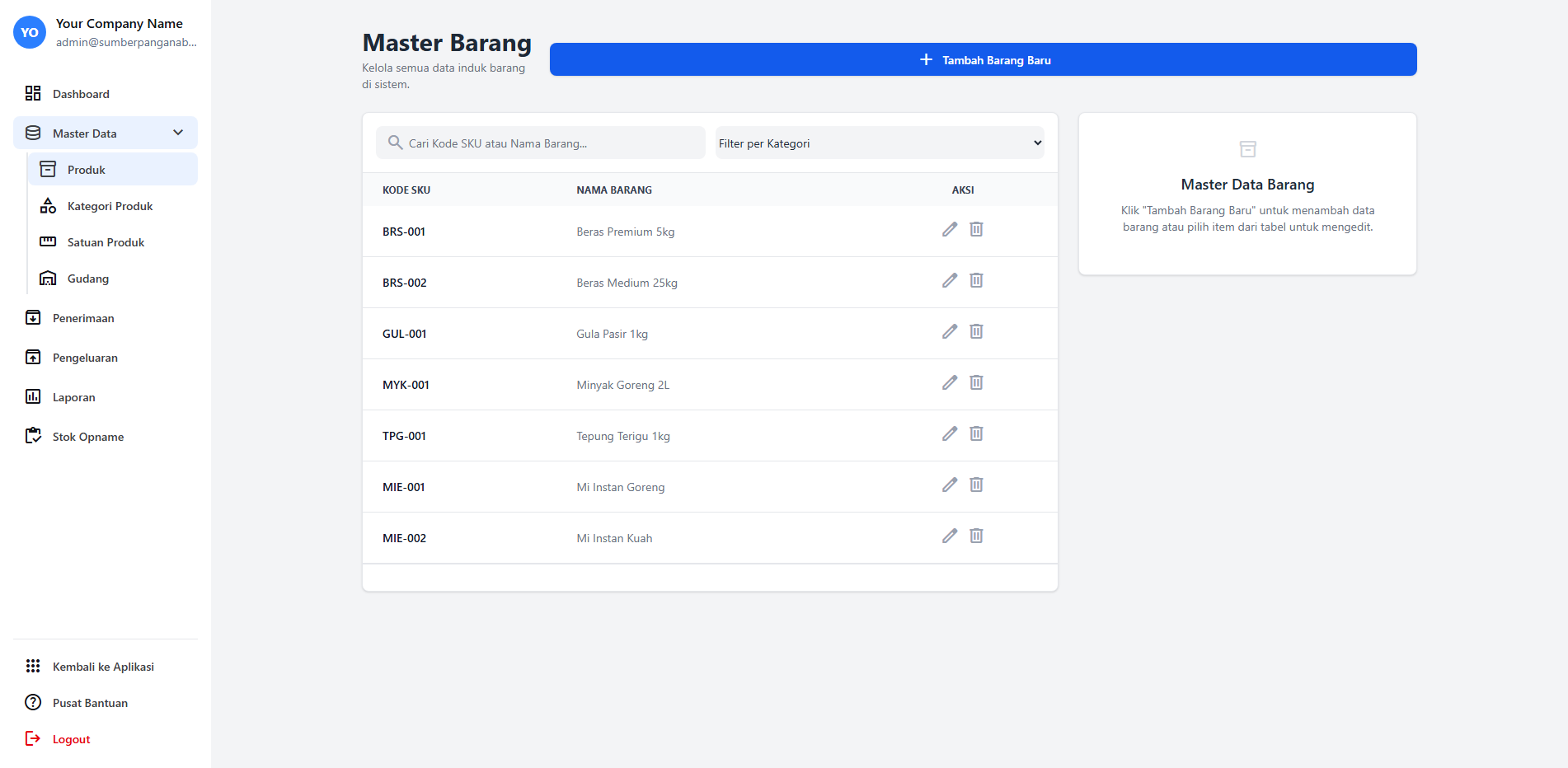
Task: Edit the Tepung Terigu 1kg entry
Action: (x=950, y=434)
